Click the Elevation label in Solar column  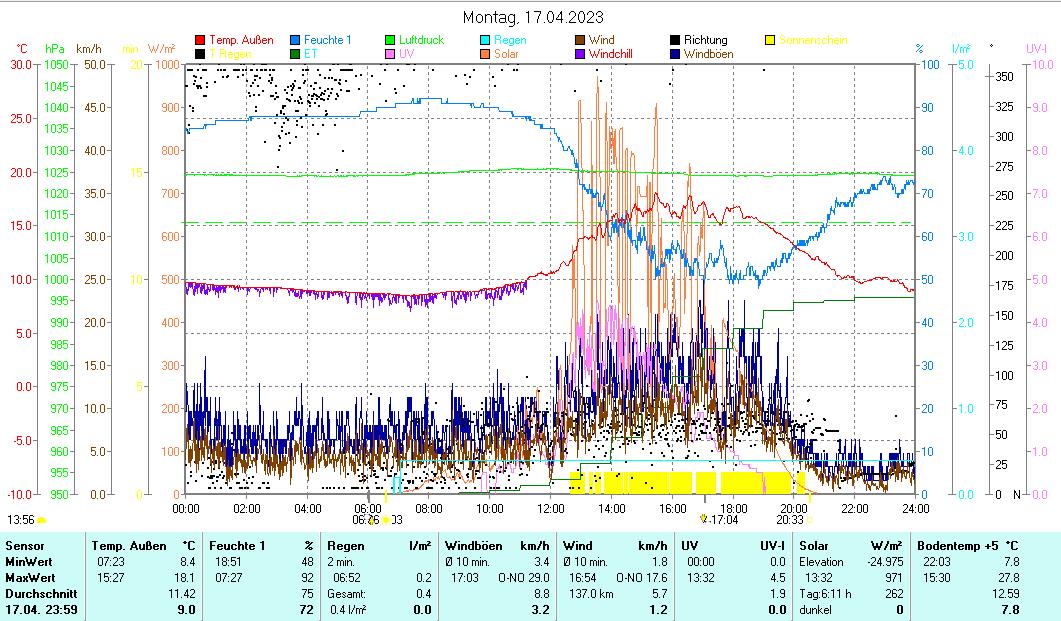821,562
